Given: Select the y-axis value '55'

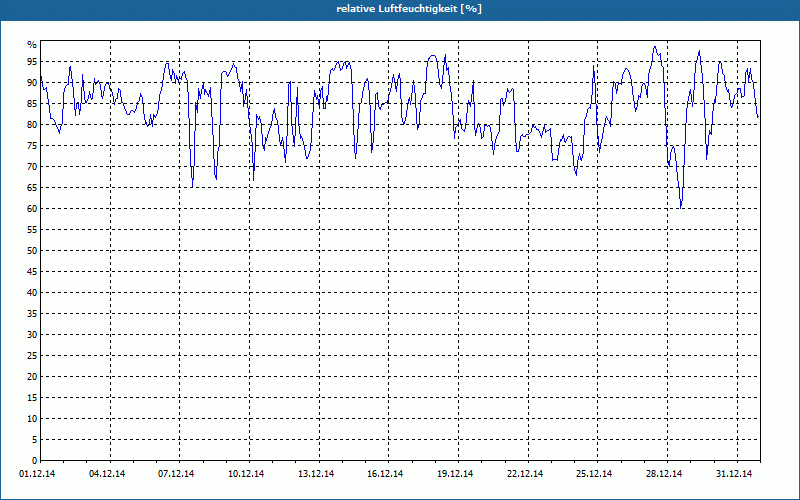Looking at the screenshot, I should (32, 230).
